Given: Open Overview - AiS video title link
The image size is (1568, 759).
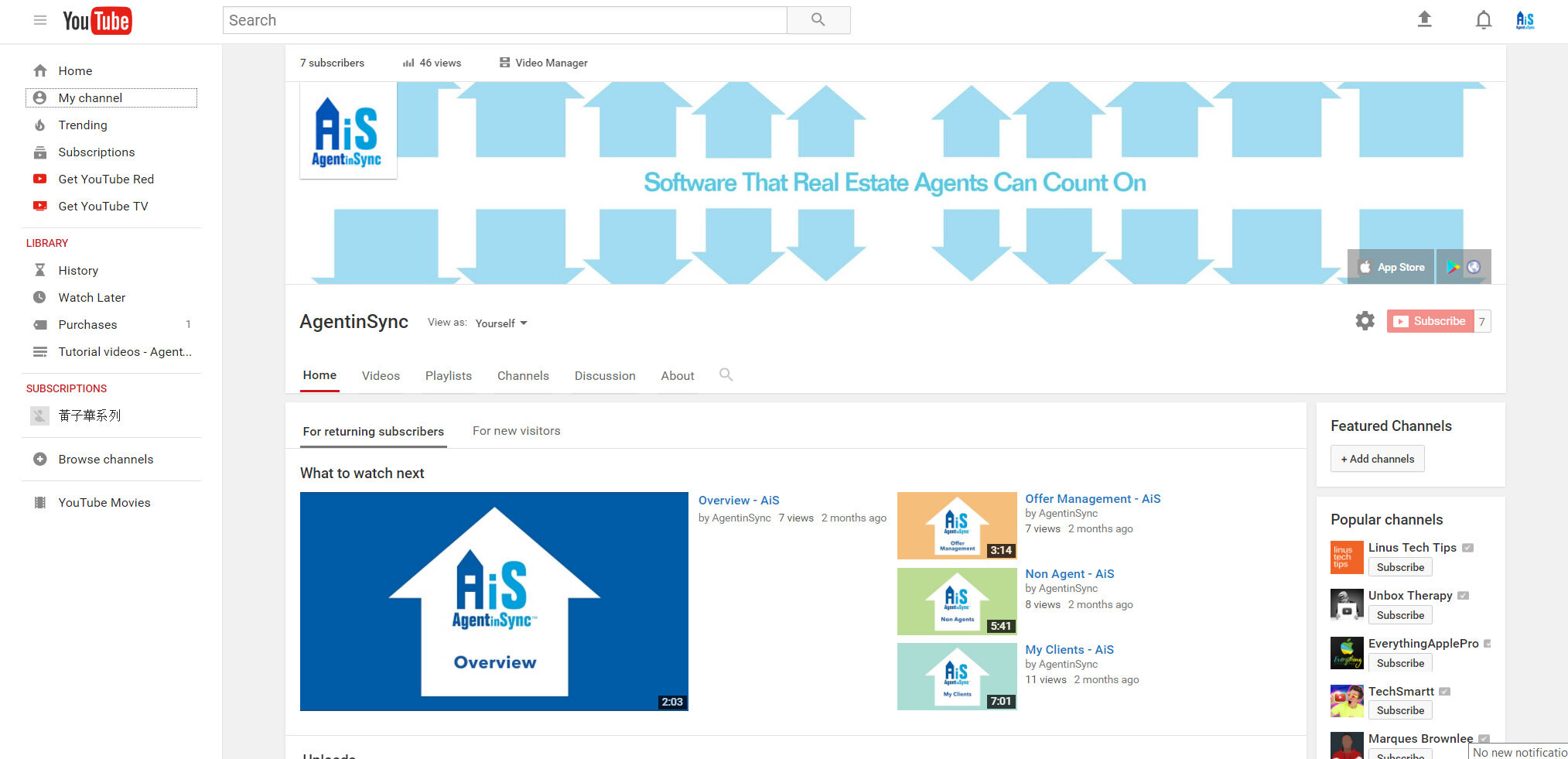Looking at the screenshot, I should point(739,501).
